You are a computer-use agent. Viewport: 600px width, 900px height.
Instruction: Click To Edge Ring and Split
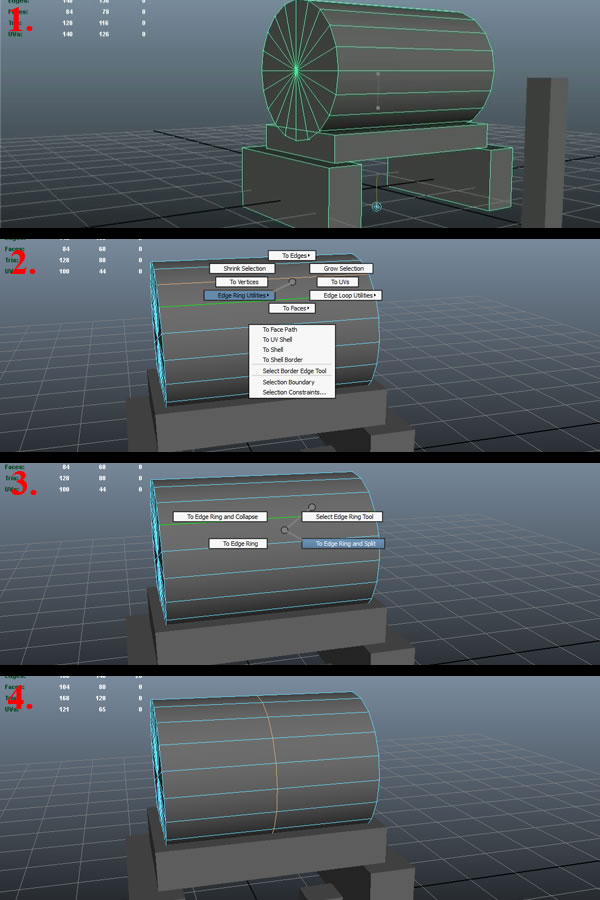coord(343,544)
